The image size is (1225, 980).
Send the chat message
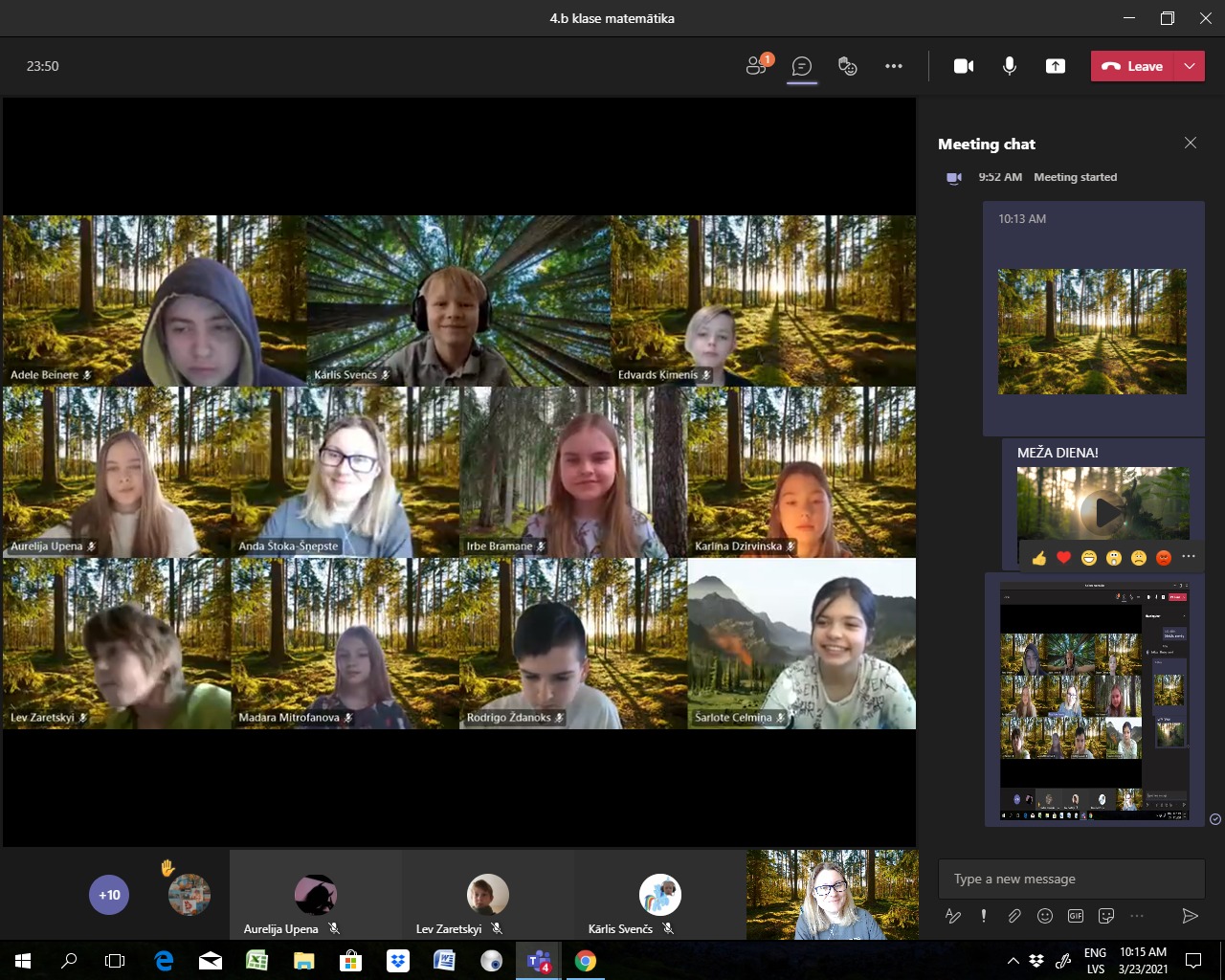1190,916
